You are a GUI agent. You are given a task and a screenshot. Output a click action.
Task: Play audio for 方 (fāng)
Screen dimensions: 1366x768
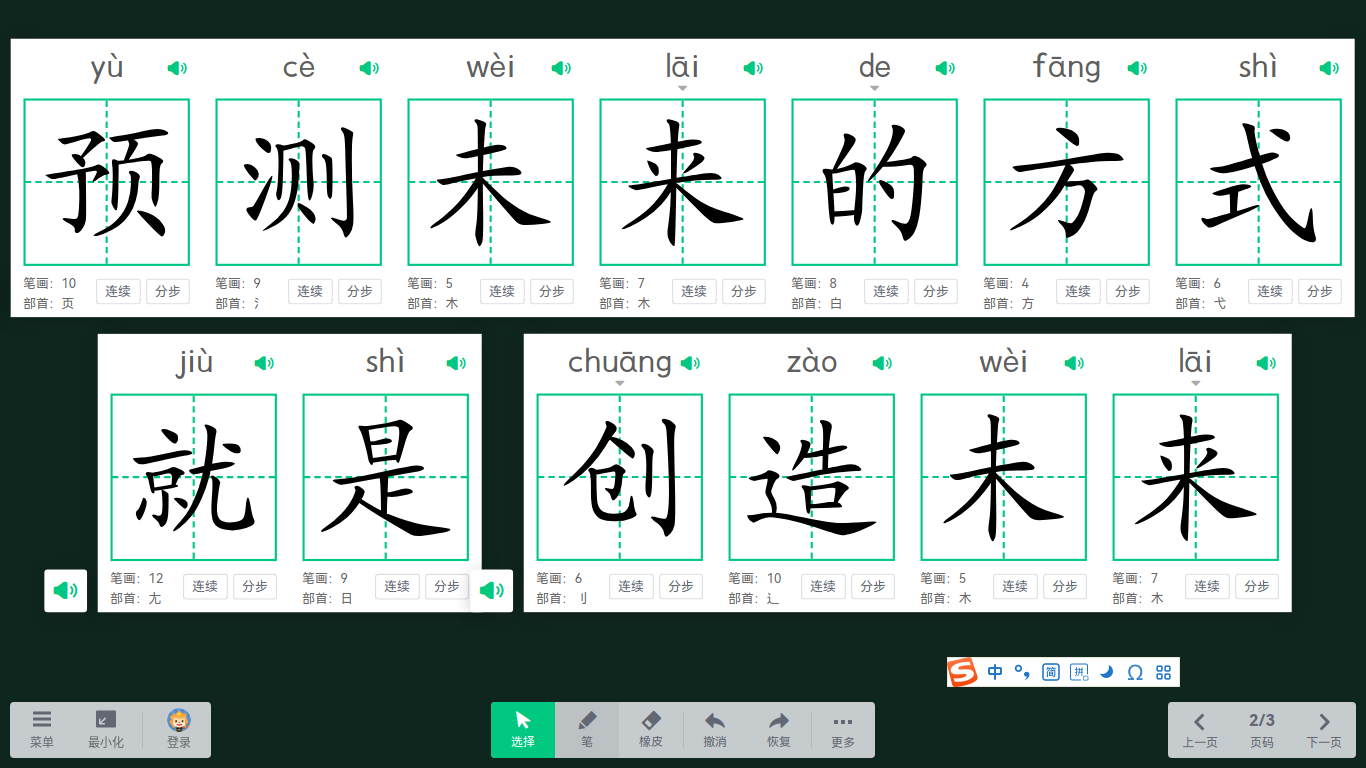pos(1137,68)
